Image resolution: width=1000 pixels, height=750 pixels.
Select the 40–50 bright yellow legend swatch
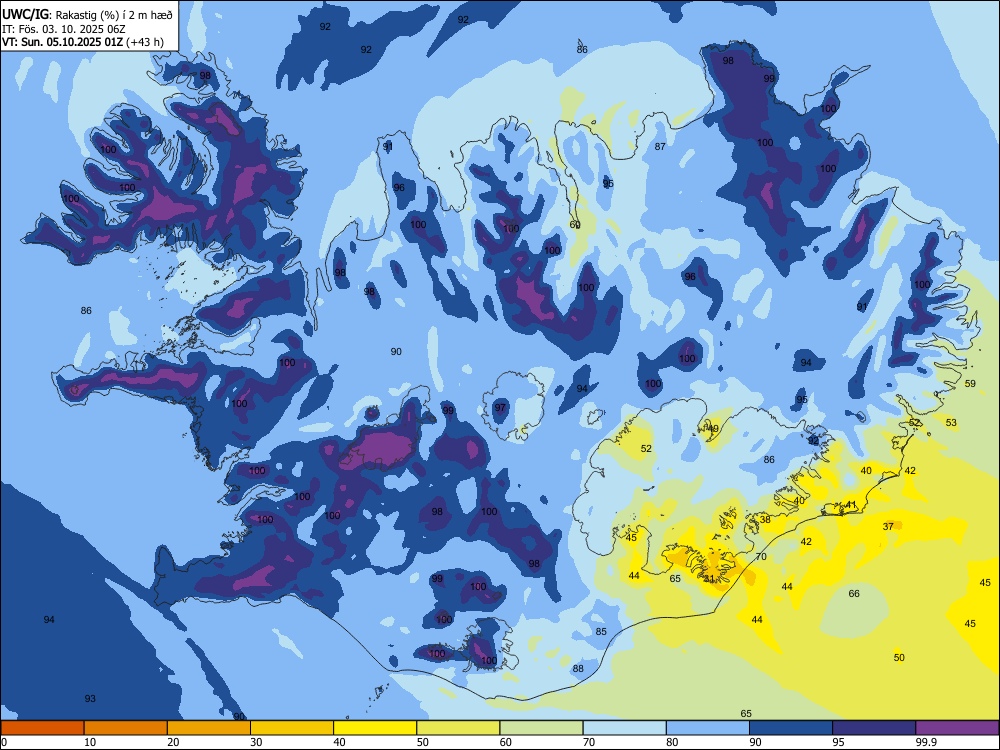(375, 728)
